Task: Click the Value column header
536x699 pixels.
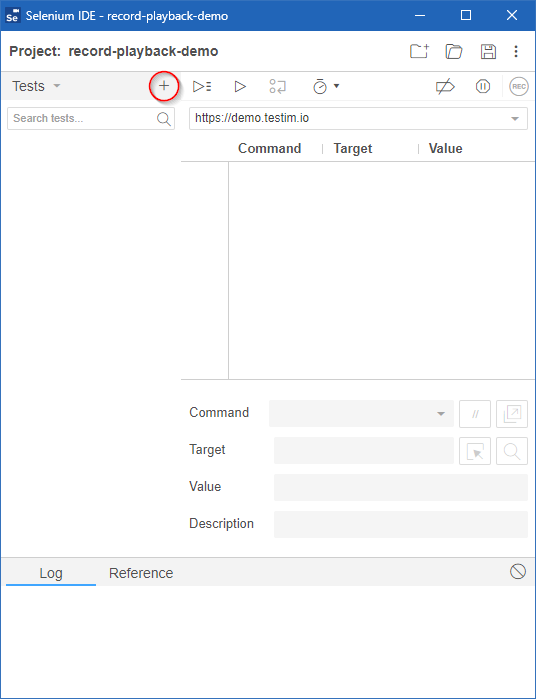Action: 445,148
